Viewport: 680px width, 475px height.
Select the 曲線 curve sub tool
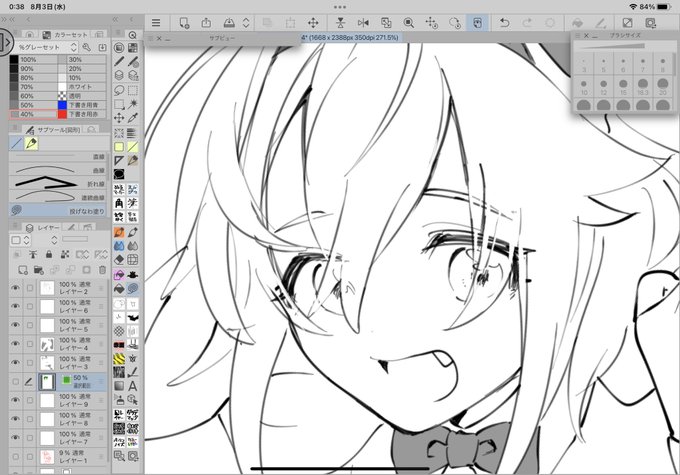[x=57, y=170]
